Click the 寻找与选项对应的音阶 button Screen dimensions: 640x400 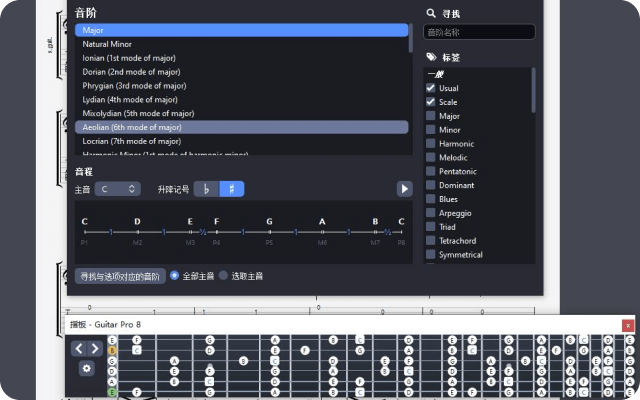(120, 276)
